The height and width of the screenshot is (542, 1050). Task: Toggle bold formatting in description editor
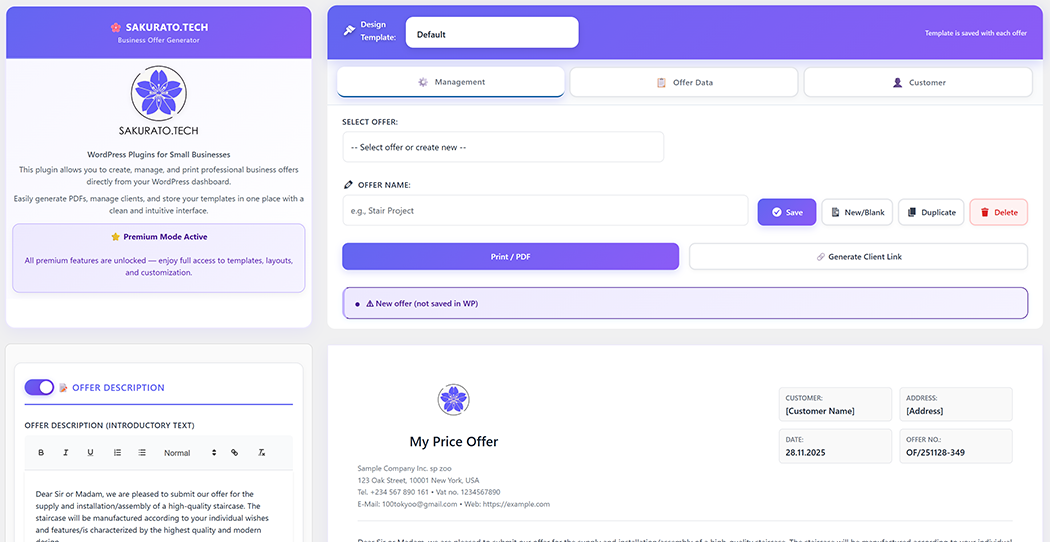tap(41, 453)
